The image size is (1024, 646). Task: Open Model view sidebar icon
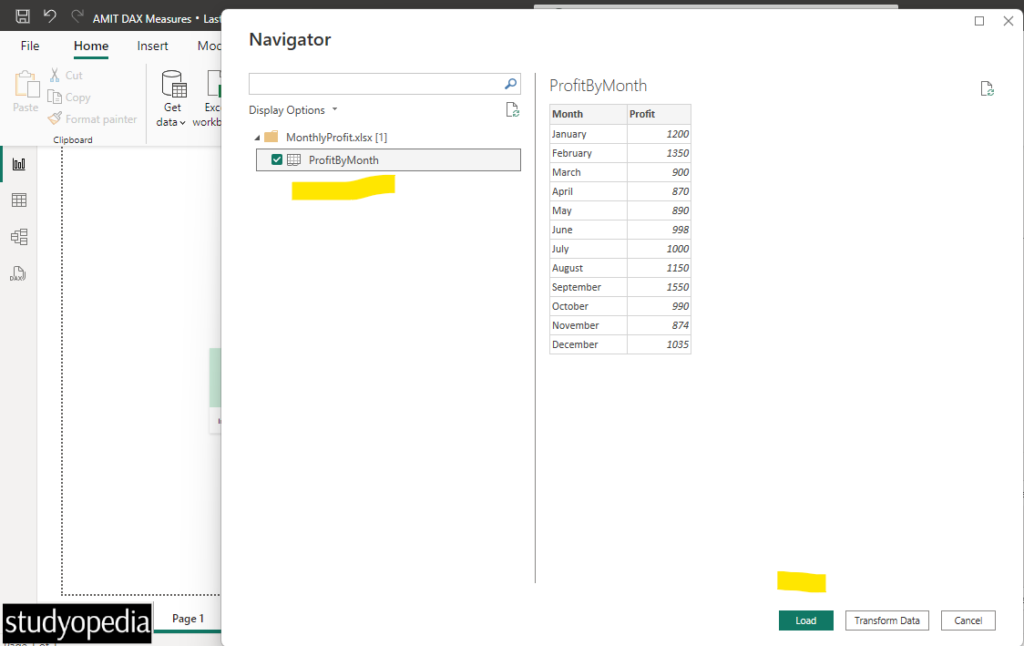(19, 236)
